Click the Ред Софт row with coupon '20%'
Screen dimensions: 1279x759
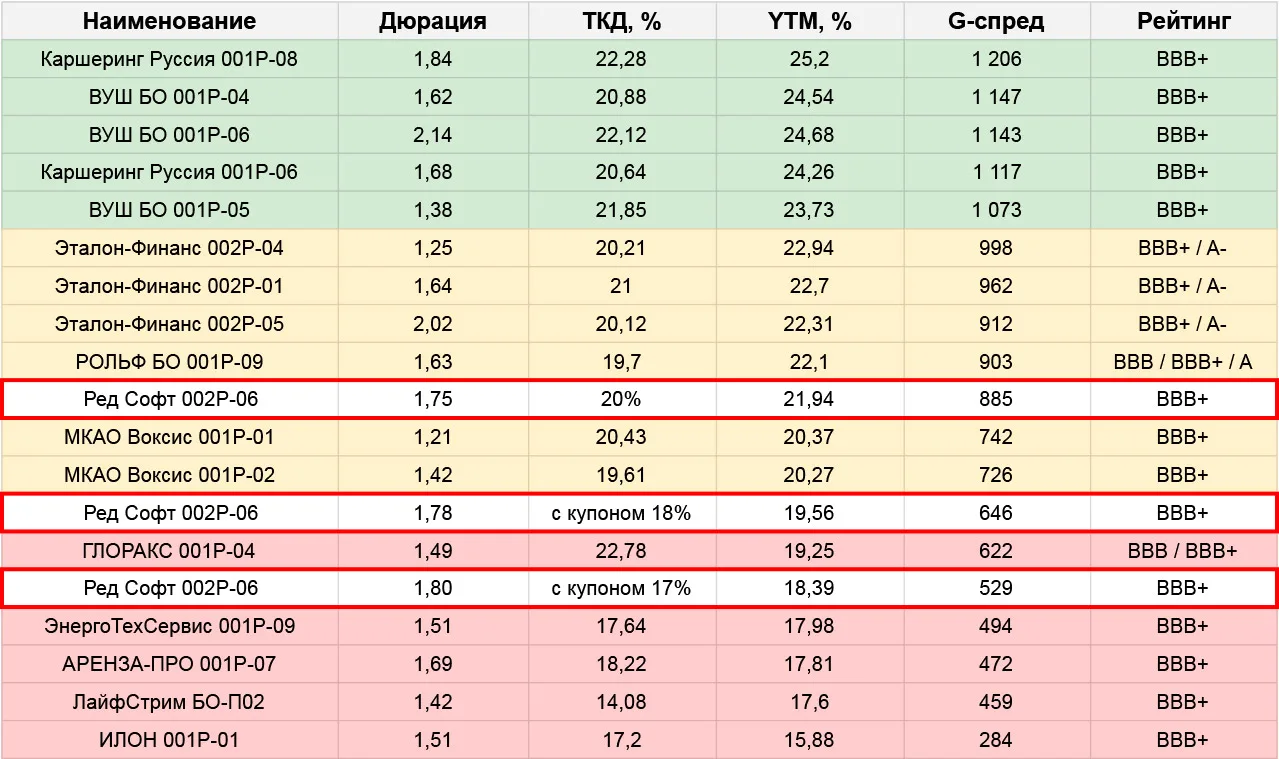(x=639, y=399)
